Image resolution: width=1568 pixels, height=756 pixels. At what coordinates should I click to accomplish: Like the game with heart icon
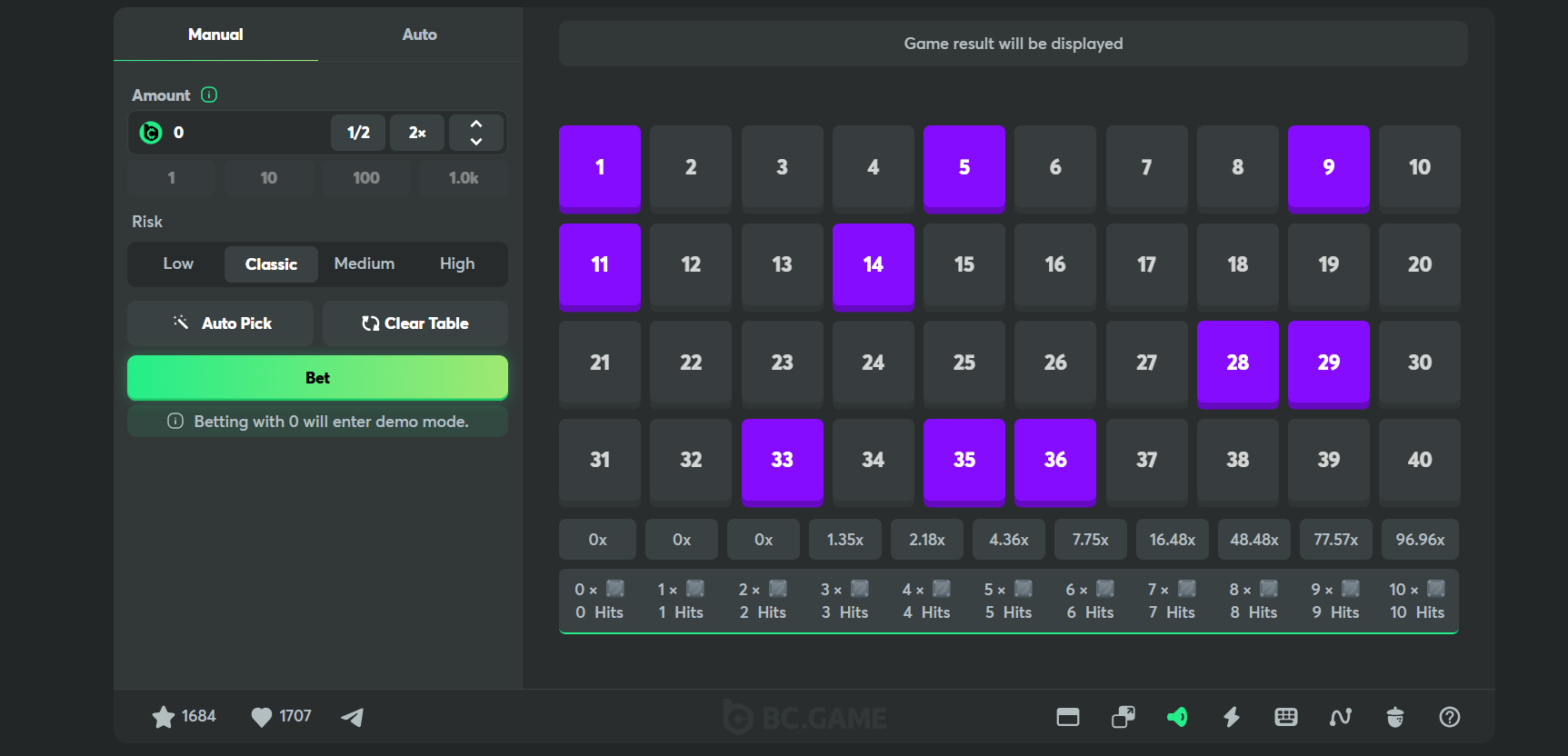click(x=262, y=717)
